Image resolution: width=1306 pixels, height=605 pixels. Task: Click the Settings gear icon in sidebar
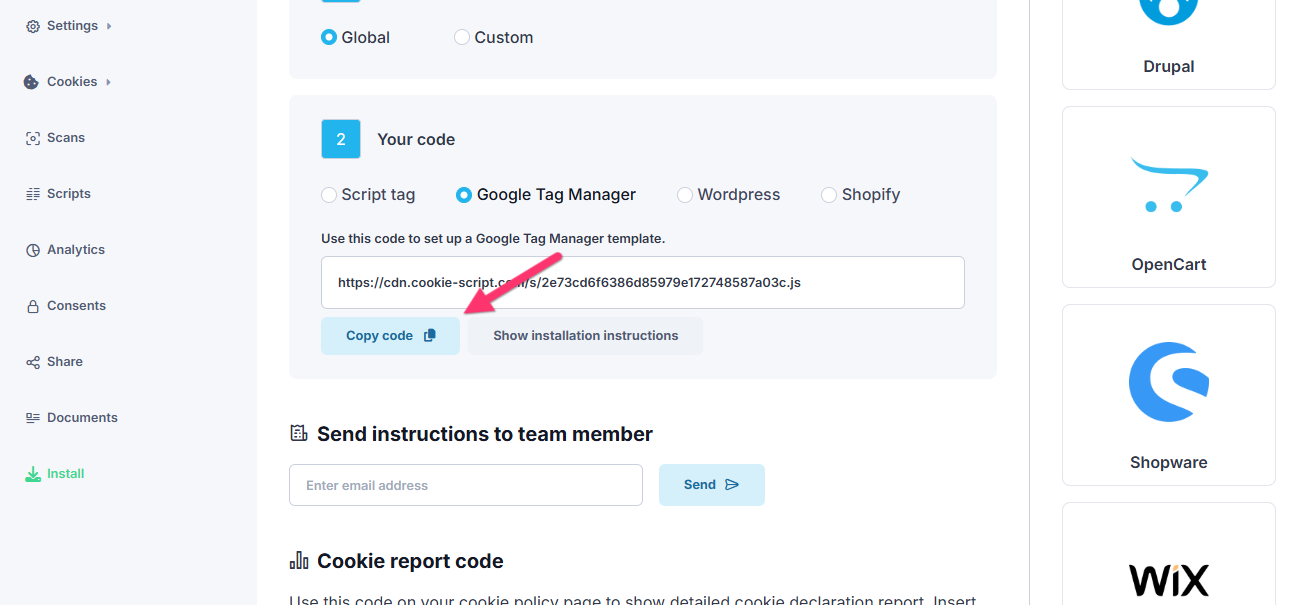coord(33,26)
